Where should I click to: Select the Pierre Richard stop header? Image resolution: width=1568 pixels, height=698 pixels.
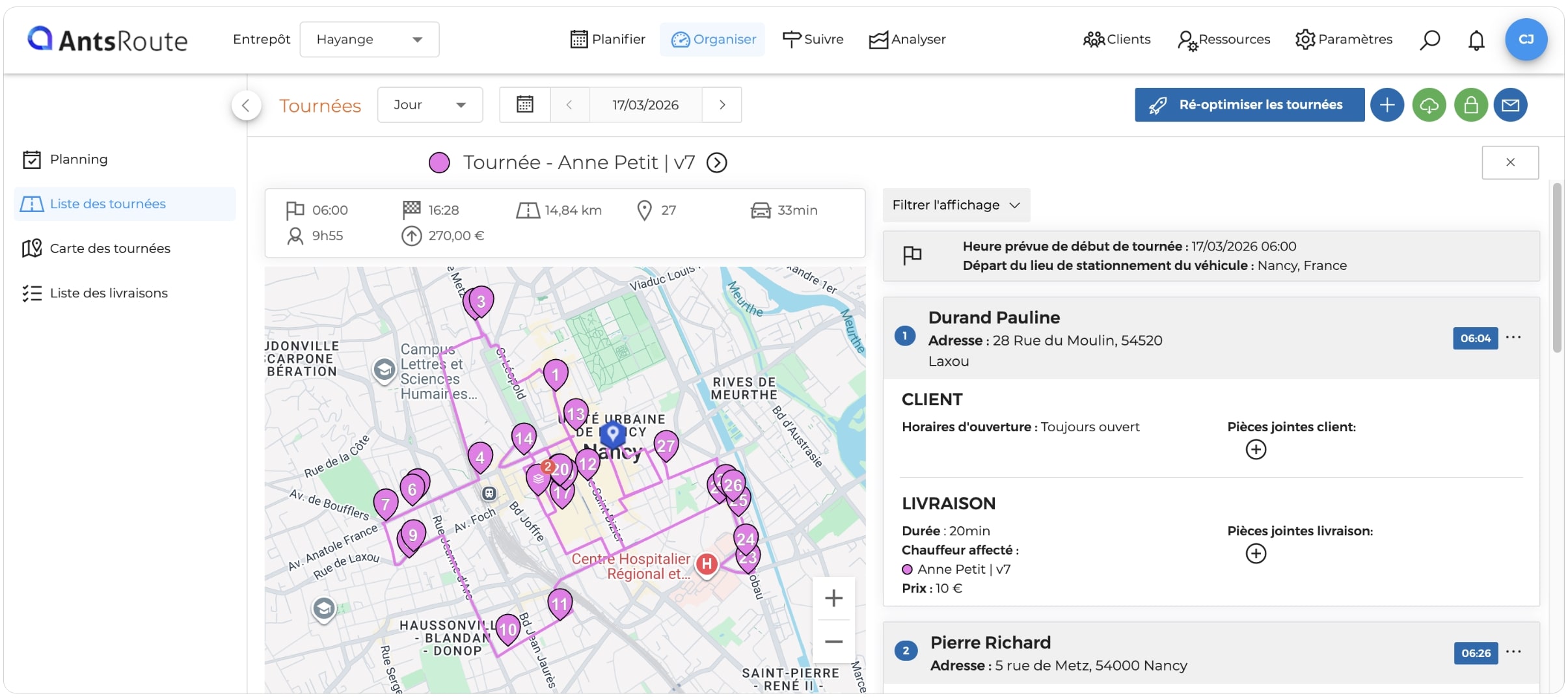click(x=1211, y=653)
